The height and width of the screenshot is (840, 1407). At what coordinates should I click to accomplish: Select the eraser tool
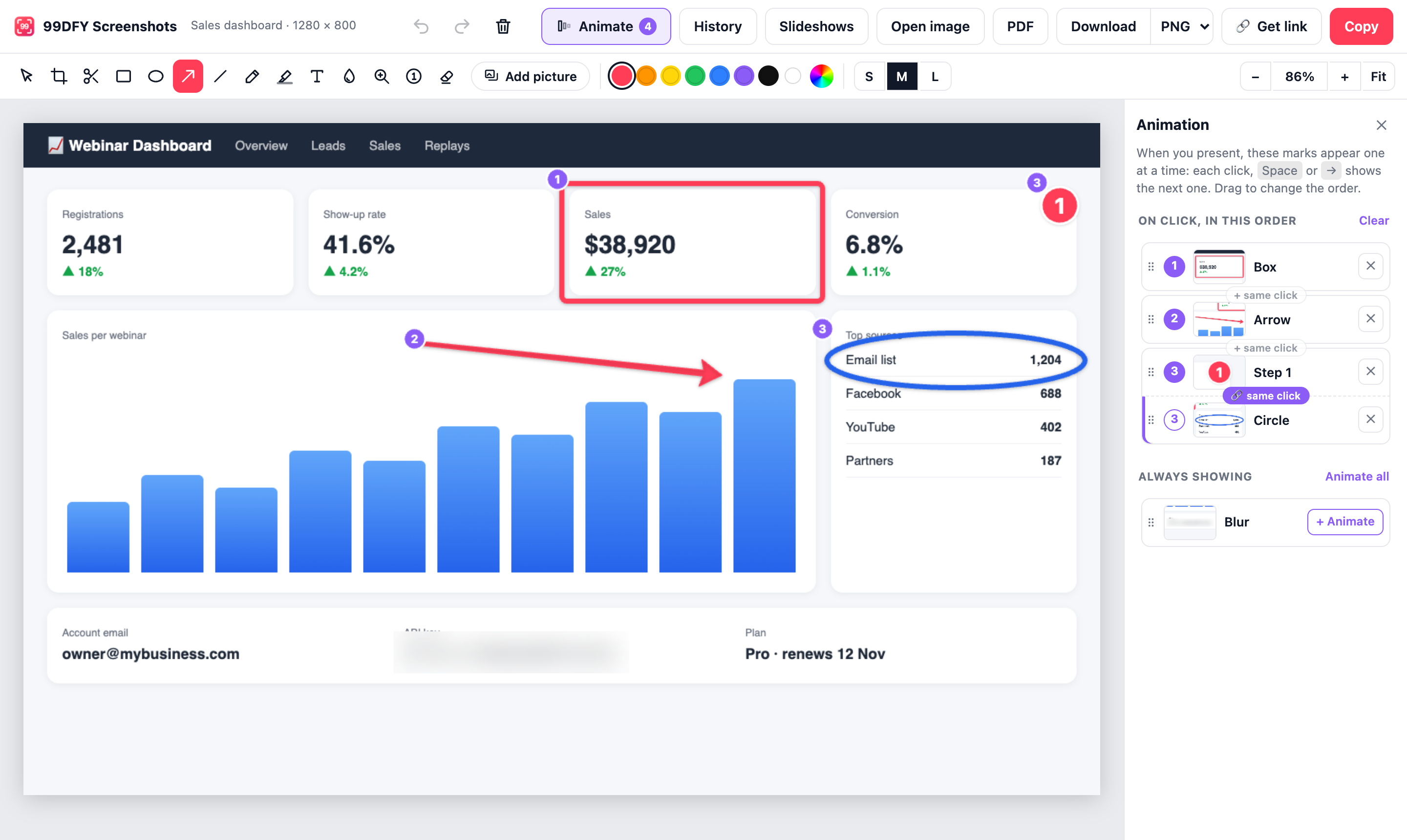446,76
